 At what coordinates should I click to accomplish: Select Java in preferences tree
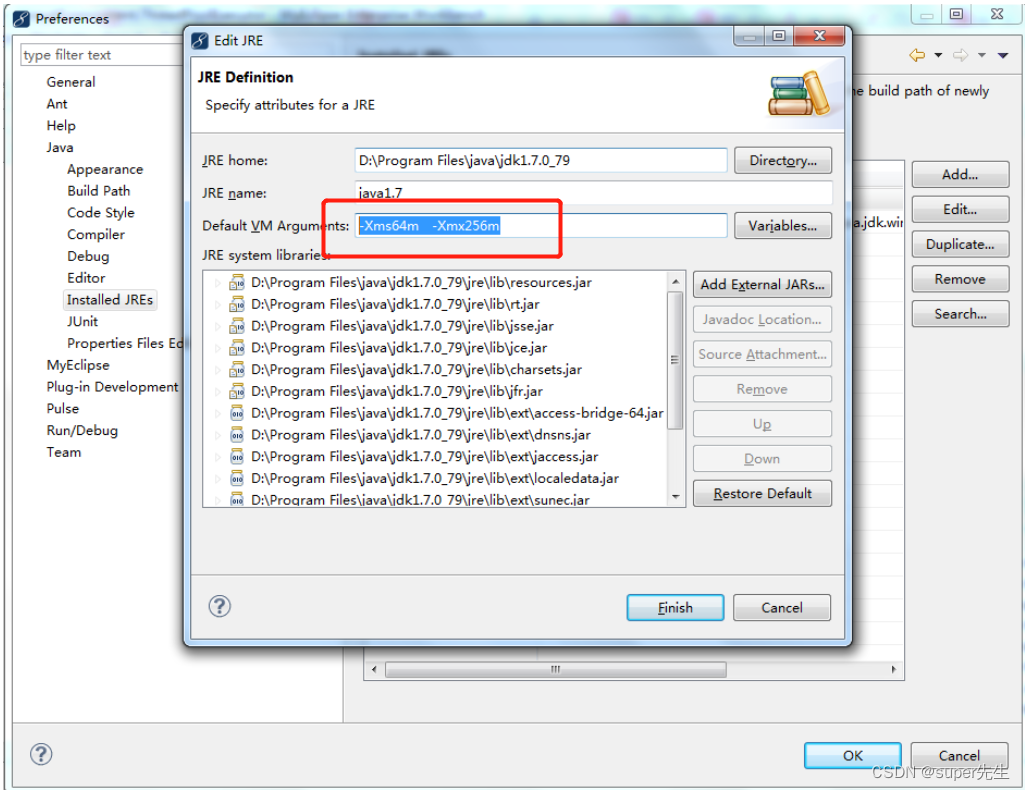coord(59,147)
